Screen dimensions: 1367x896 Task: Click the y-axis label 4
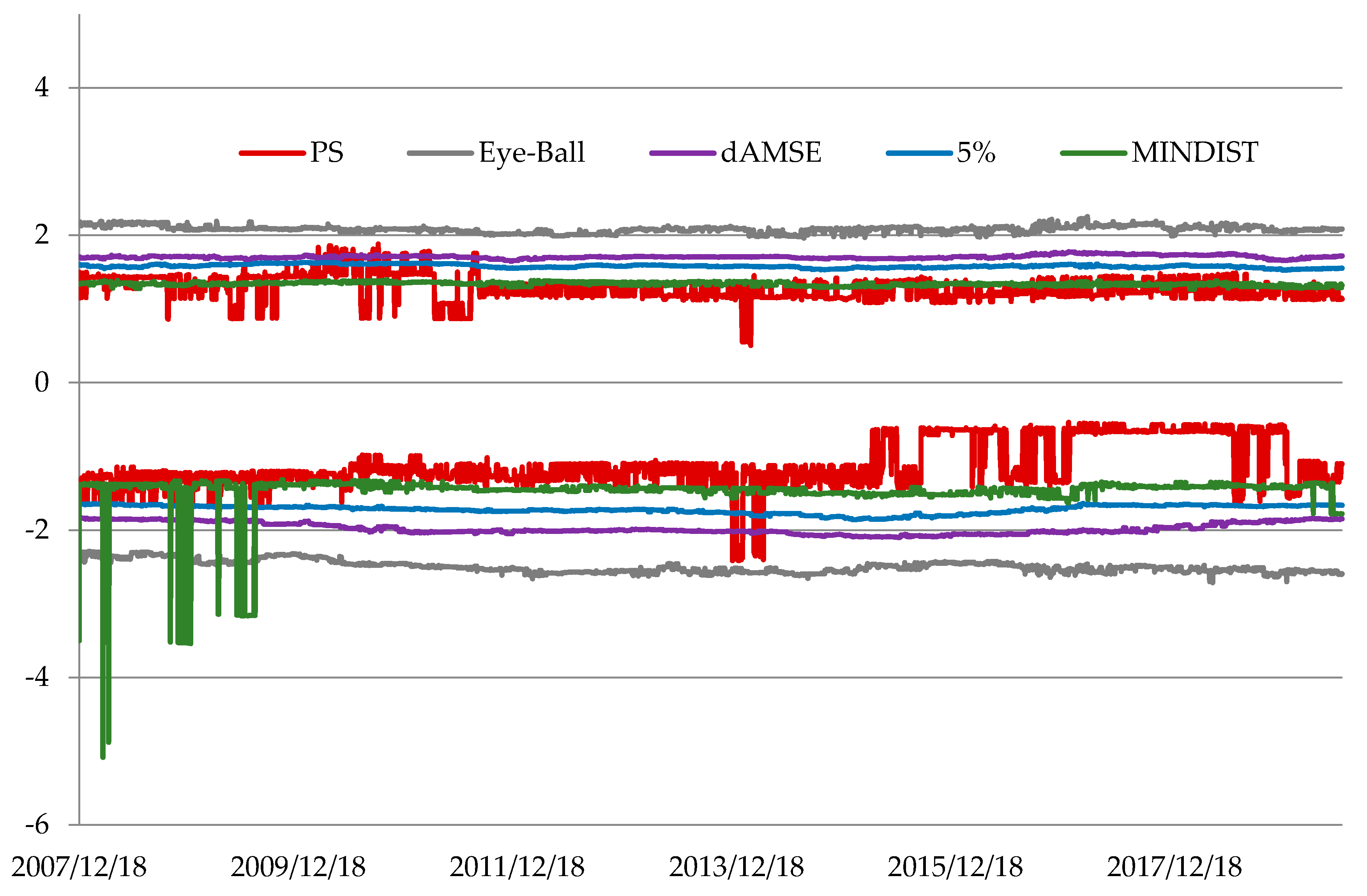tap(42, 88)
